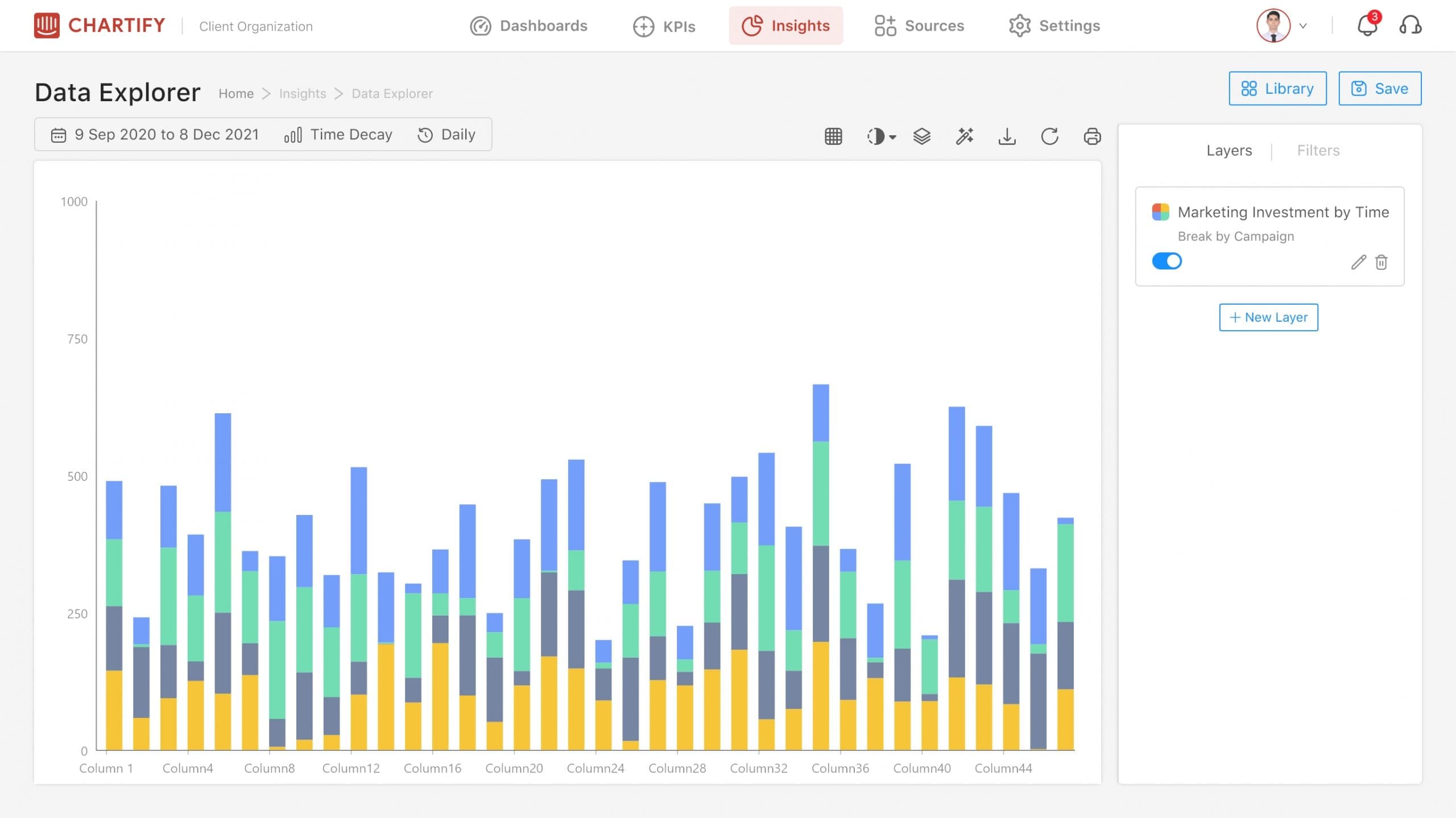Toggle the Marketing Investment layer off
Image resolution: width=1456 pixels, height=818 pixels.
(1167, 261)
